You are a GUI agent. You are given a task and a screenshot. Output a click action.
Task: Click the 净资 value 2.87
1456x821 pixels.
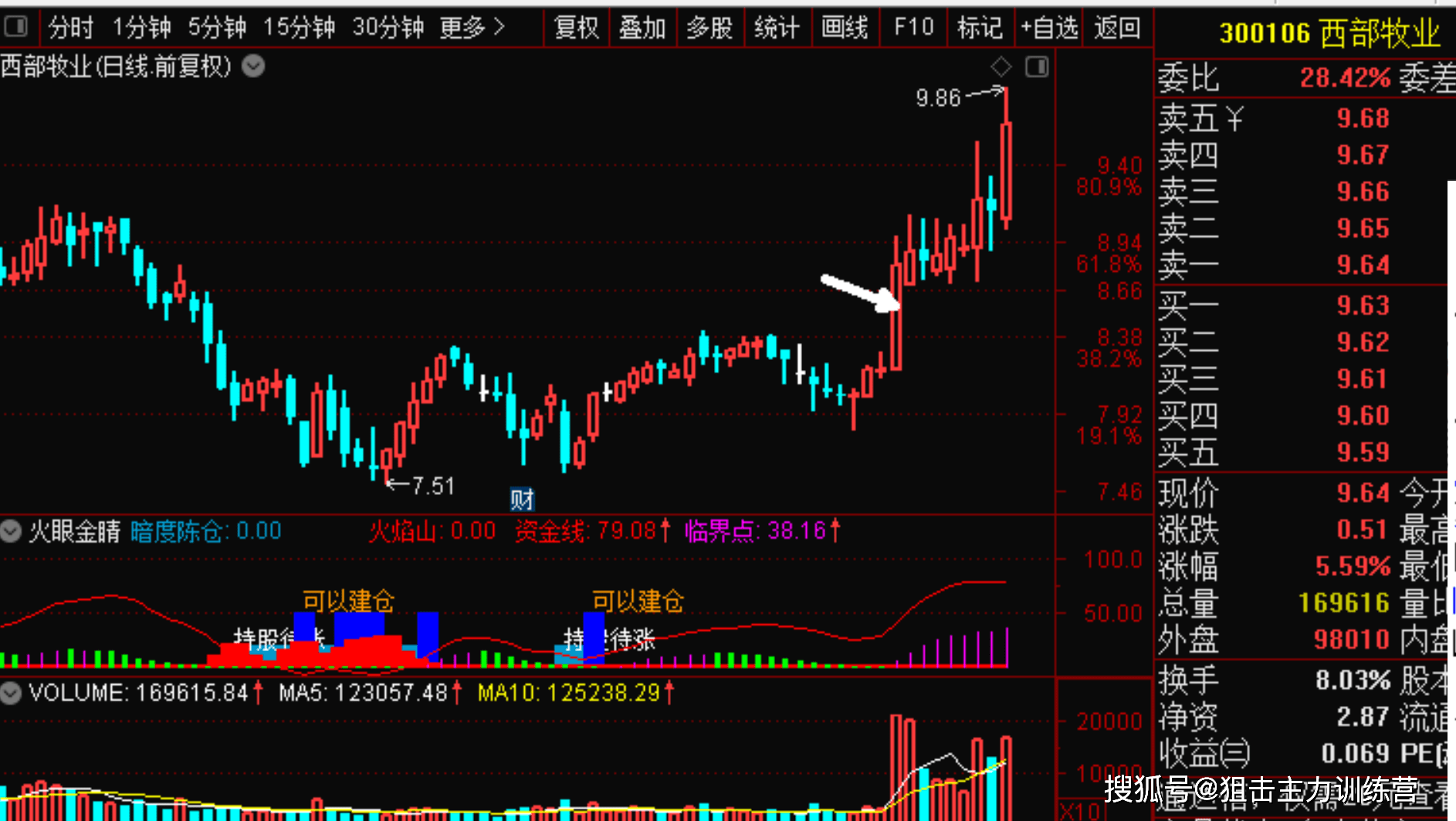(x=1363, y=717)
